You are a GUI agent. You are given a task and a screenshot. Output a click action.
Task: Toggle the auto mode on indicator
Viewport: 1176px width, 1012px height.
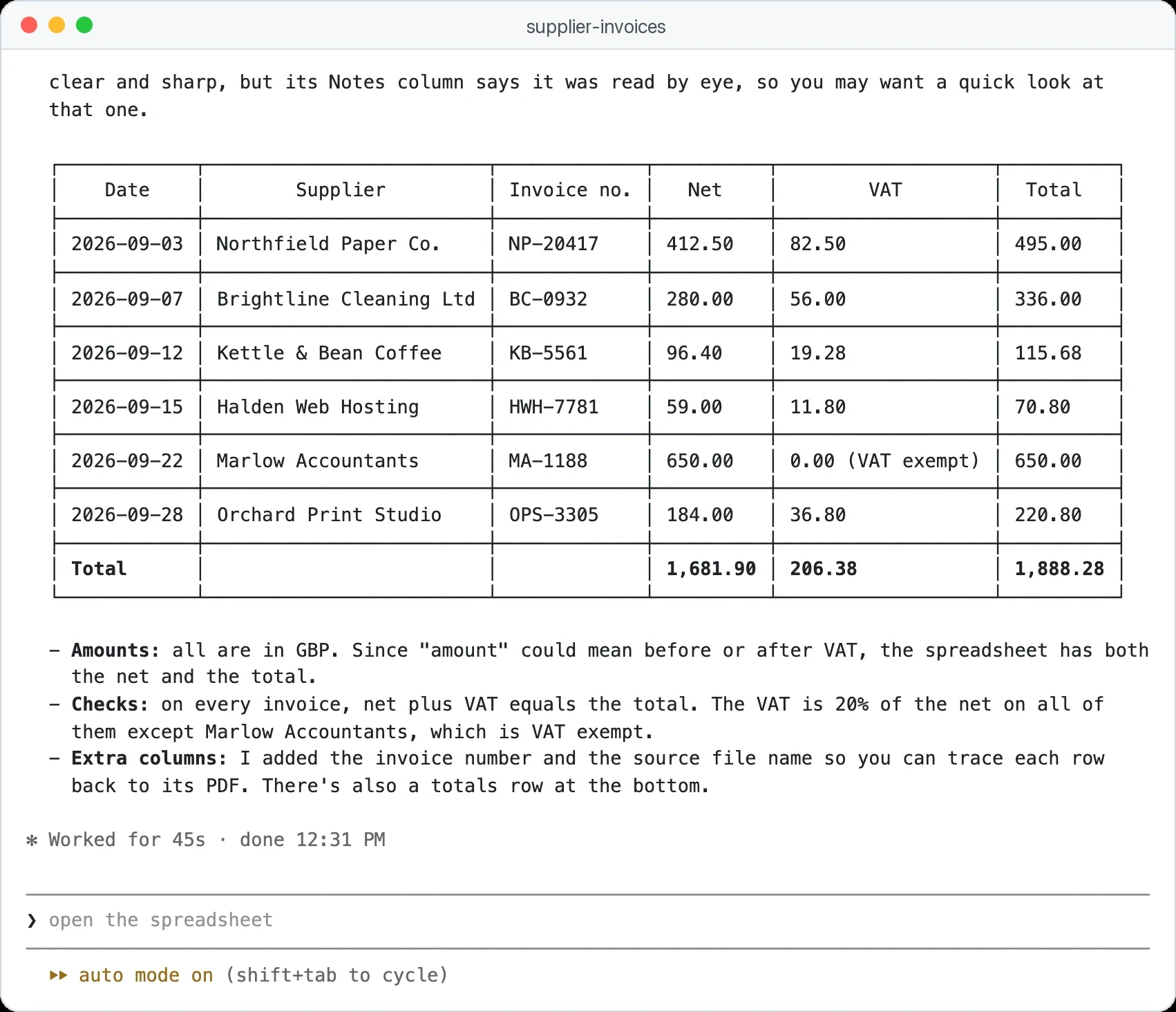click(146, 975)
